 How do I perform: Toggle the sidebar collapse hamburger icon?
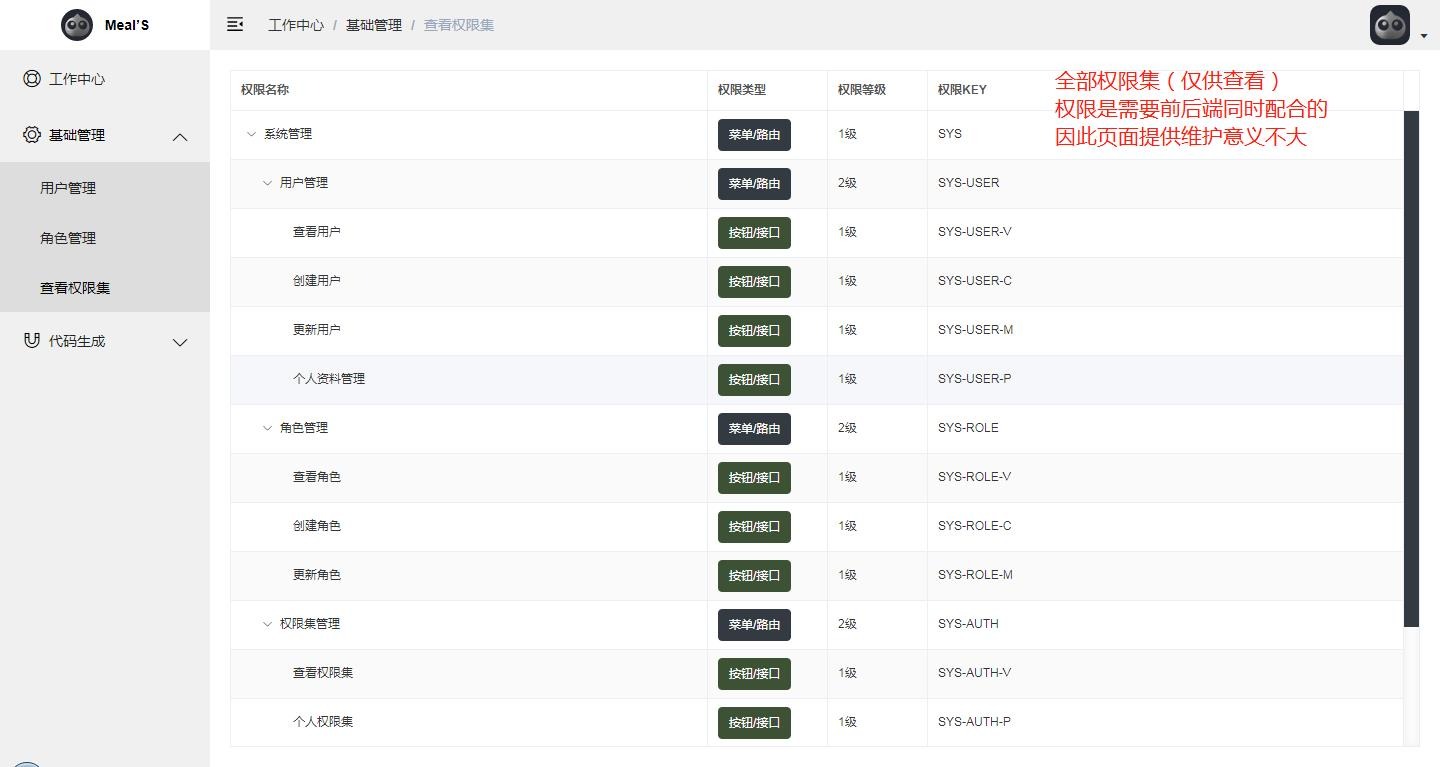(x=235, y=25)
